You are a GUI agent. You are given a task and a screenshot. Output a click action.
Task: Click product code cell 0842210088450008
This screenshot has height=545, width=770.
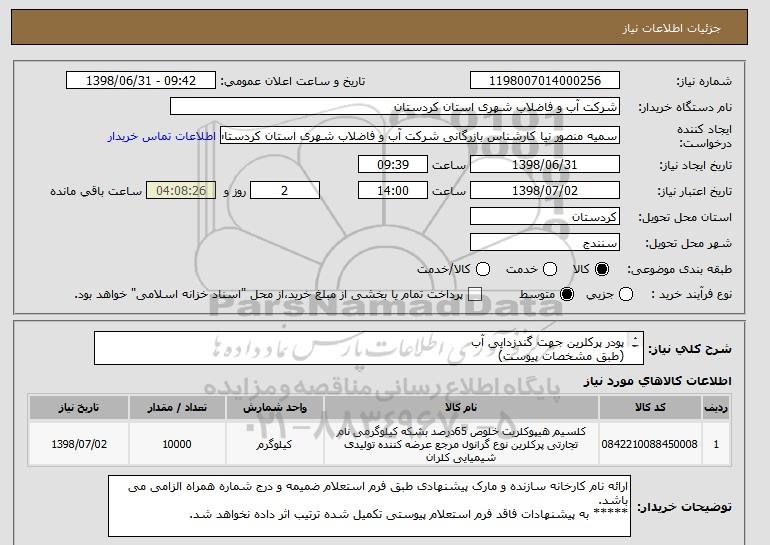[650, 444]
